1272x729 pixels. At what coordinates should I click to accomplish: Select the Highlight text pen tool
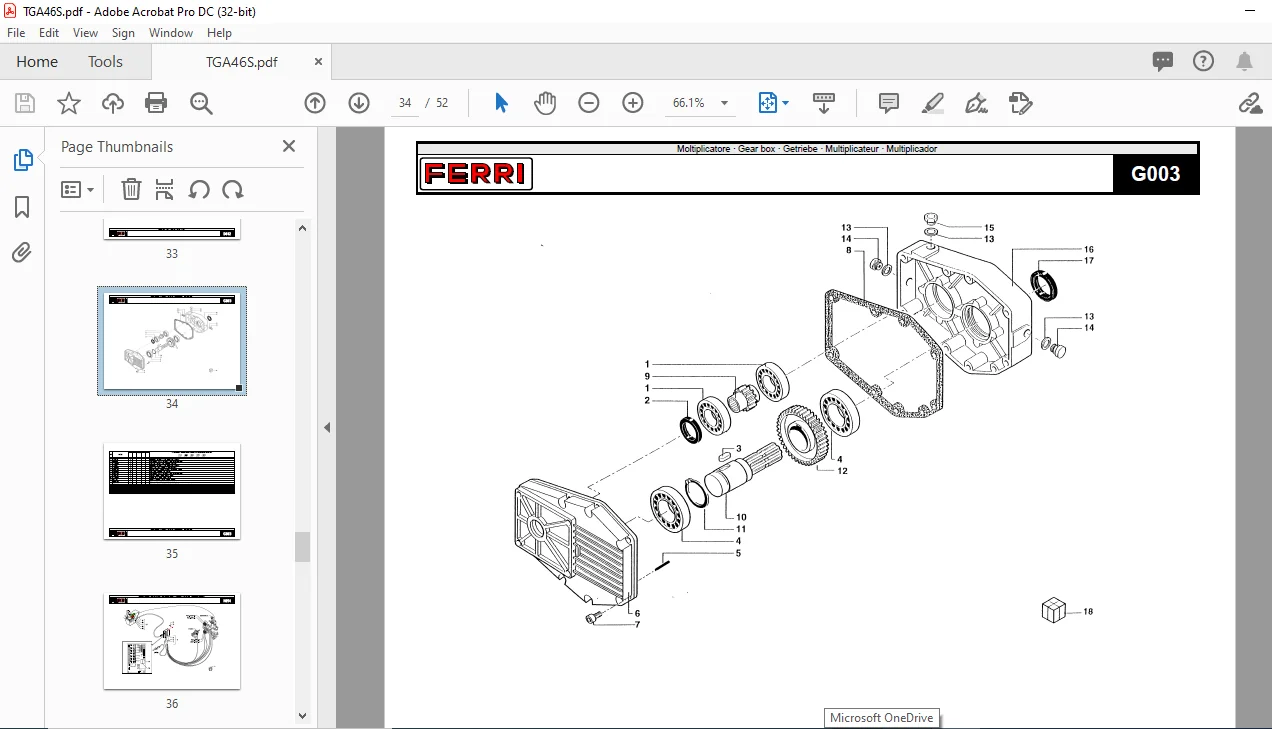[933, 103]
